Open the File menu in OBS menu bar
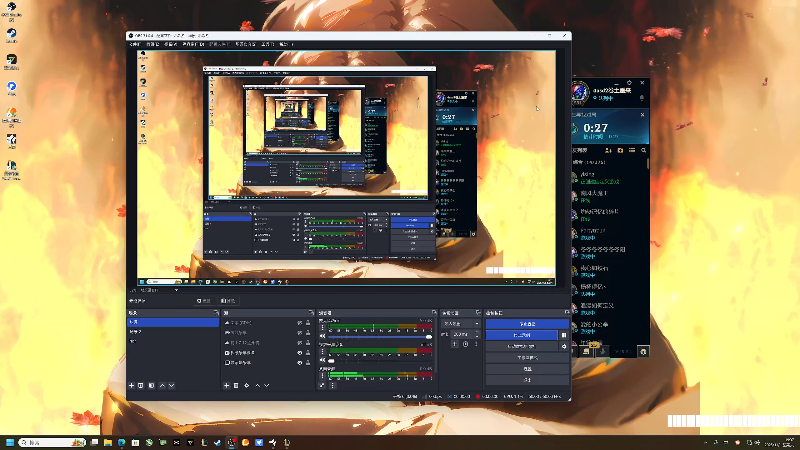This screenshot has height=450, width=800. click(135, 44)
